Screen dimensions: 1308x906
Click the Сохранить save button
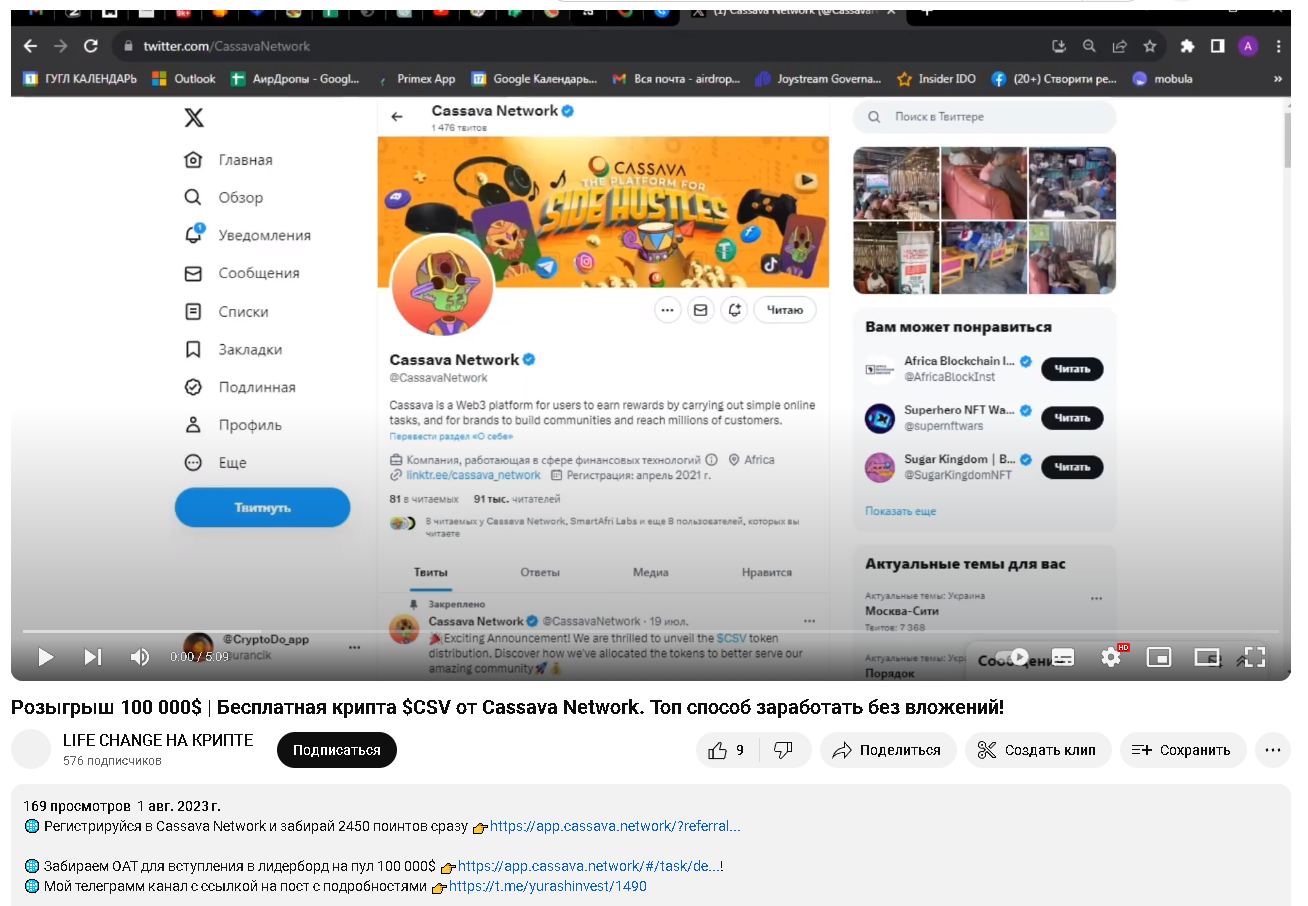click(x=1183, y=750)
